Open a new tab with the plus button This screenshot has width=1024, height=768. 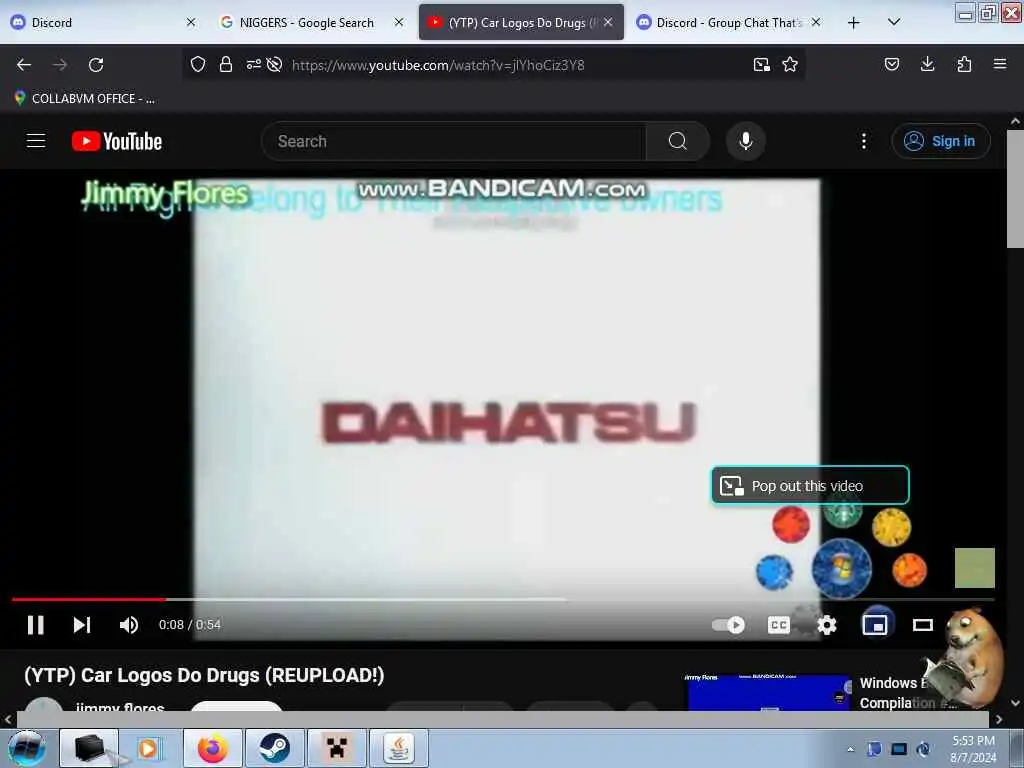point(854,23)
